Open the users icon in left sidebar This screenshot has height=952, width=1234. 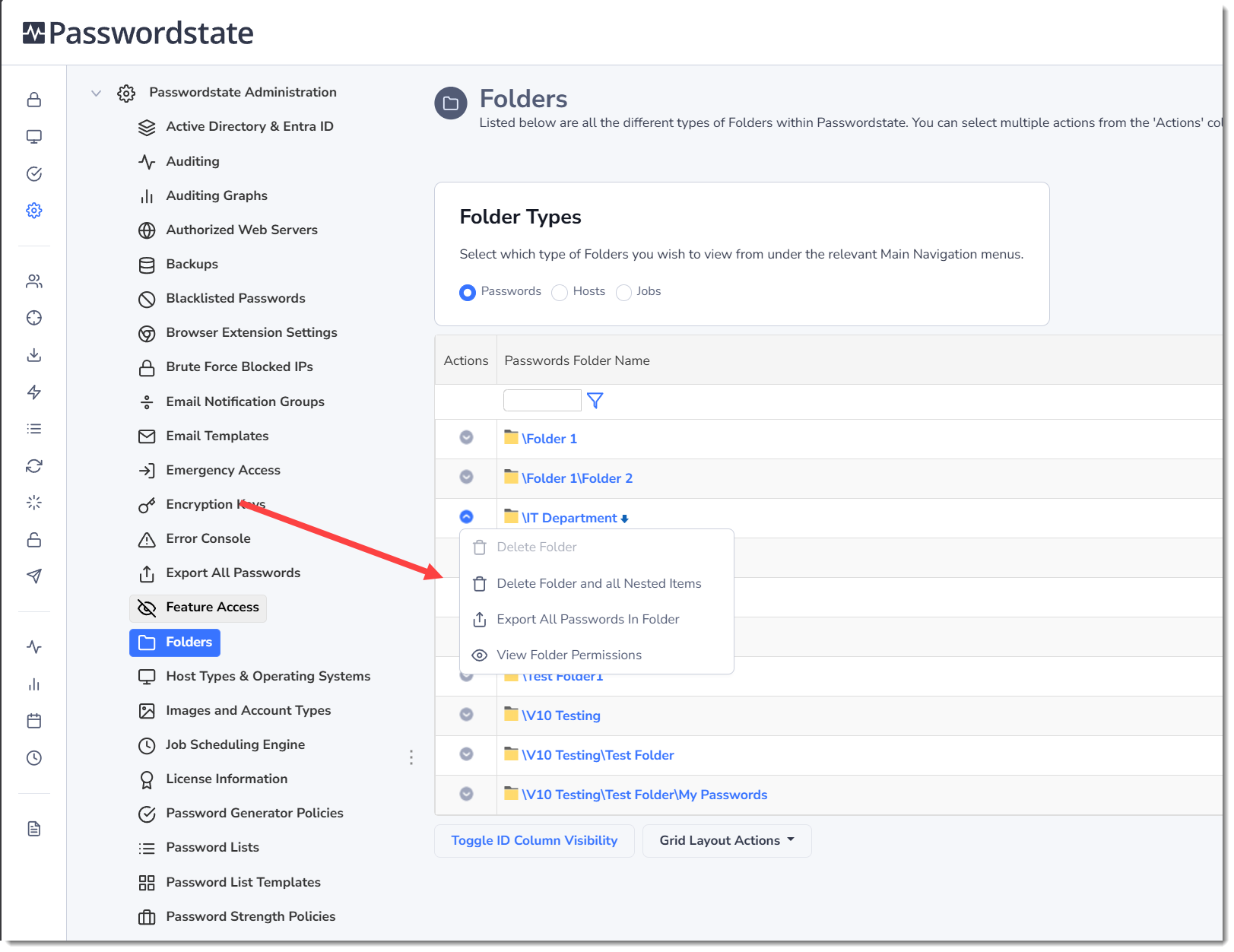pos(34,281)
